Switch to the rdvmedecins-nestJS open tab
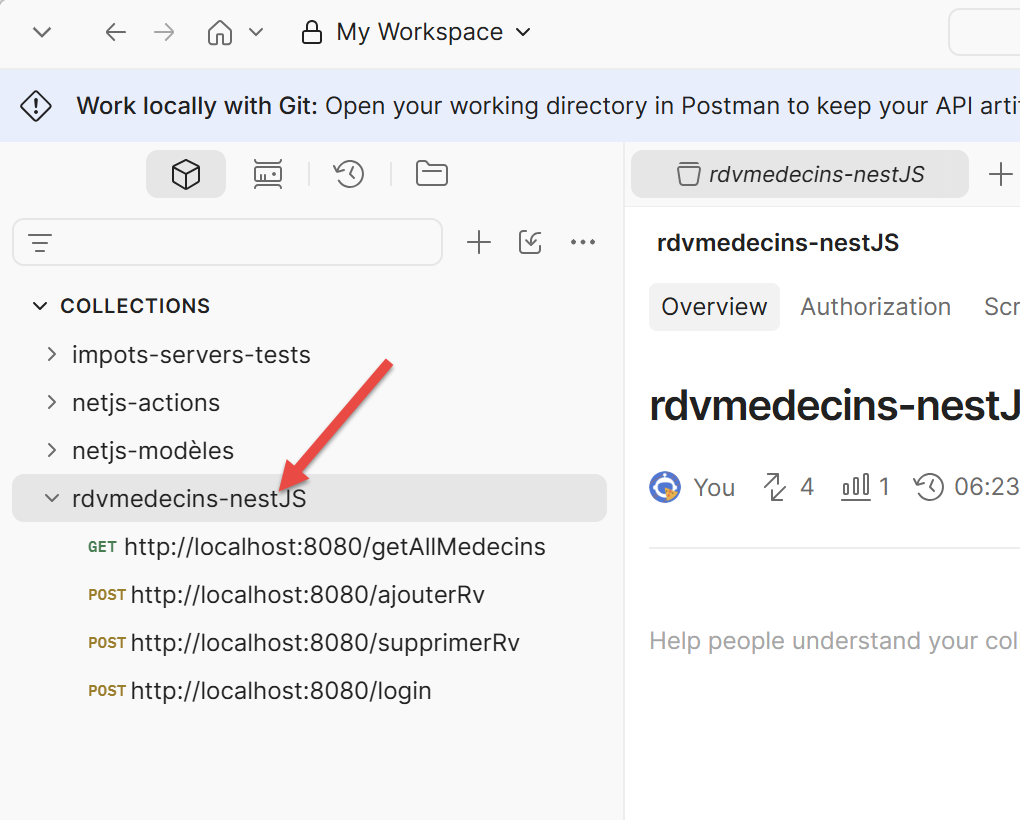Screen dimensions: 1020x820 [x=799, y=174]
